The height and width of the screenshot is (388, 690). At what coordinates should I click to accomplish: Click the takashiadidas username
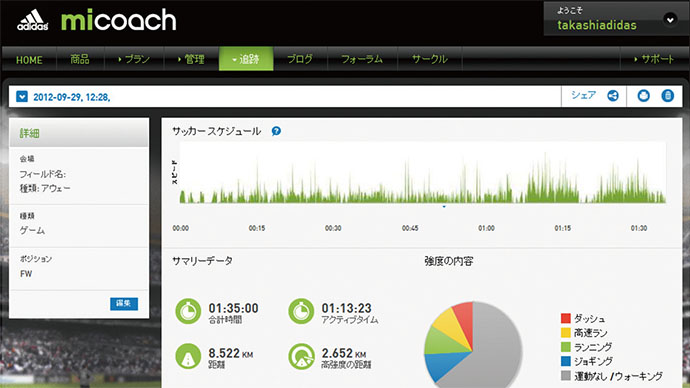(597, 25)
